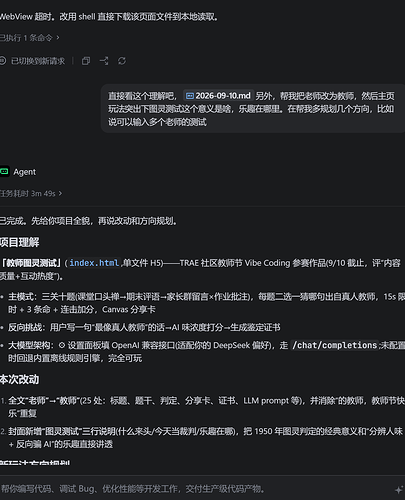Click the 已切换到新请求 status icon
The height and width of the screenshot is (500, 405).
3,61
